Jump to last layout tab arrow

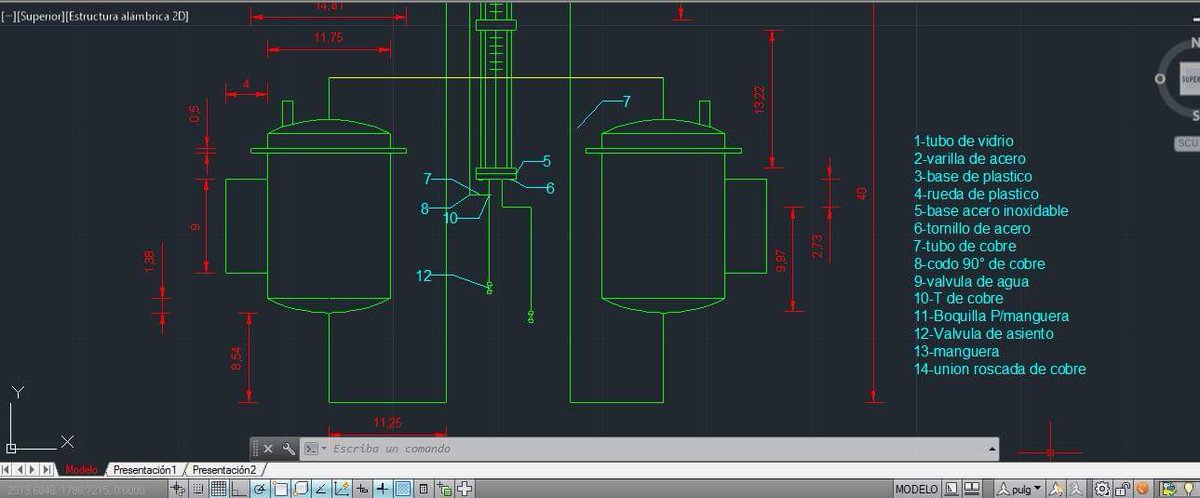[49, 469]
